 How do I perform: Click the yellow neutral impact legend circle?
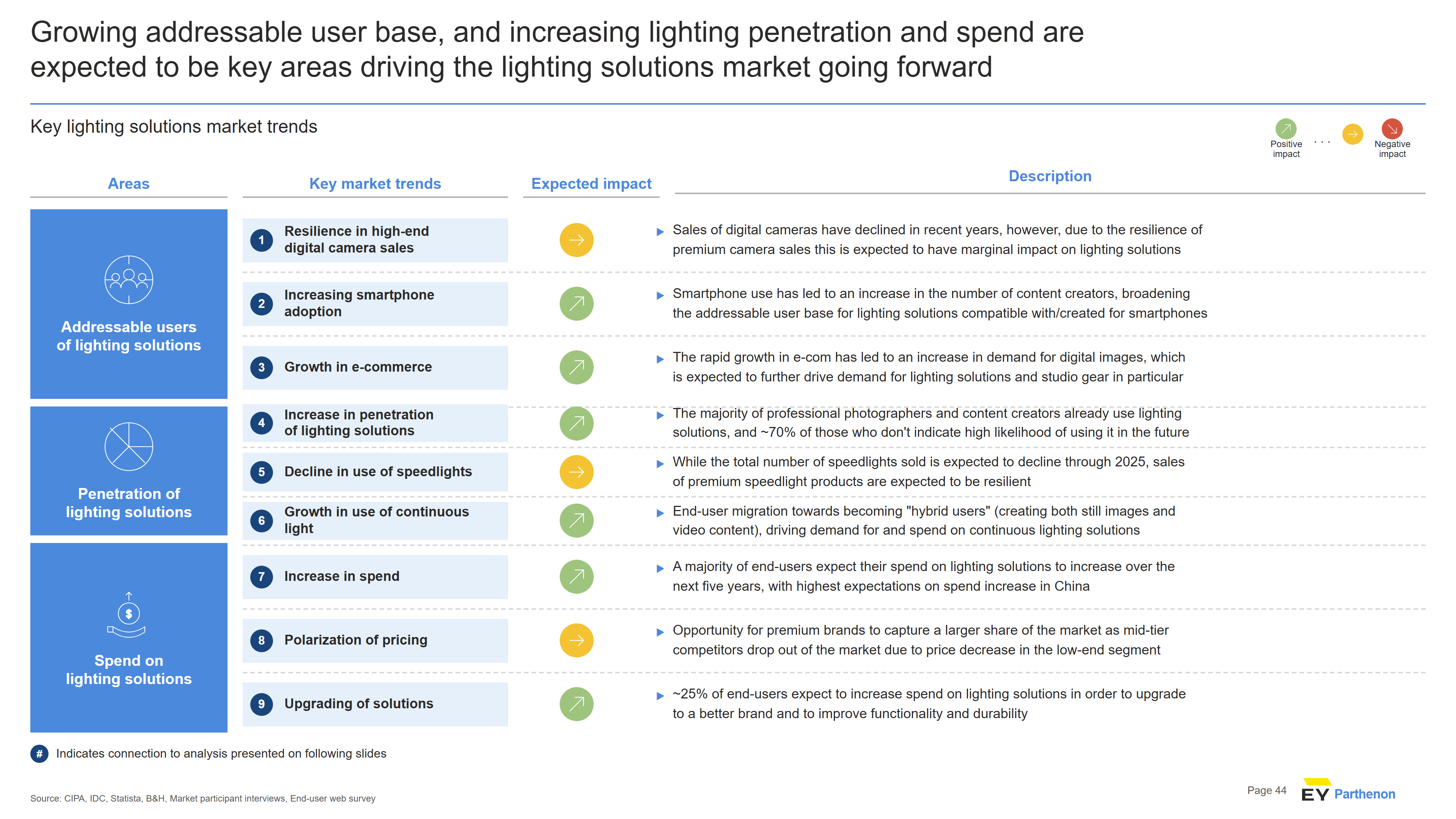(x=1352, y=134)
